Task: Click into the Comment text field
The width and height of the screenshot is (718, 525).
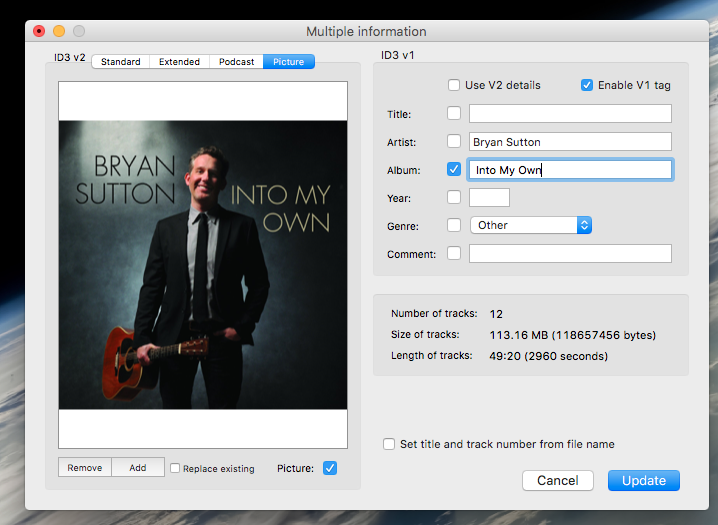Action: [x=570, y=254]
